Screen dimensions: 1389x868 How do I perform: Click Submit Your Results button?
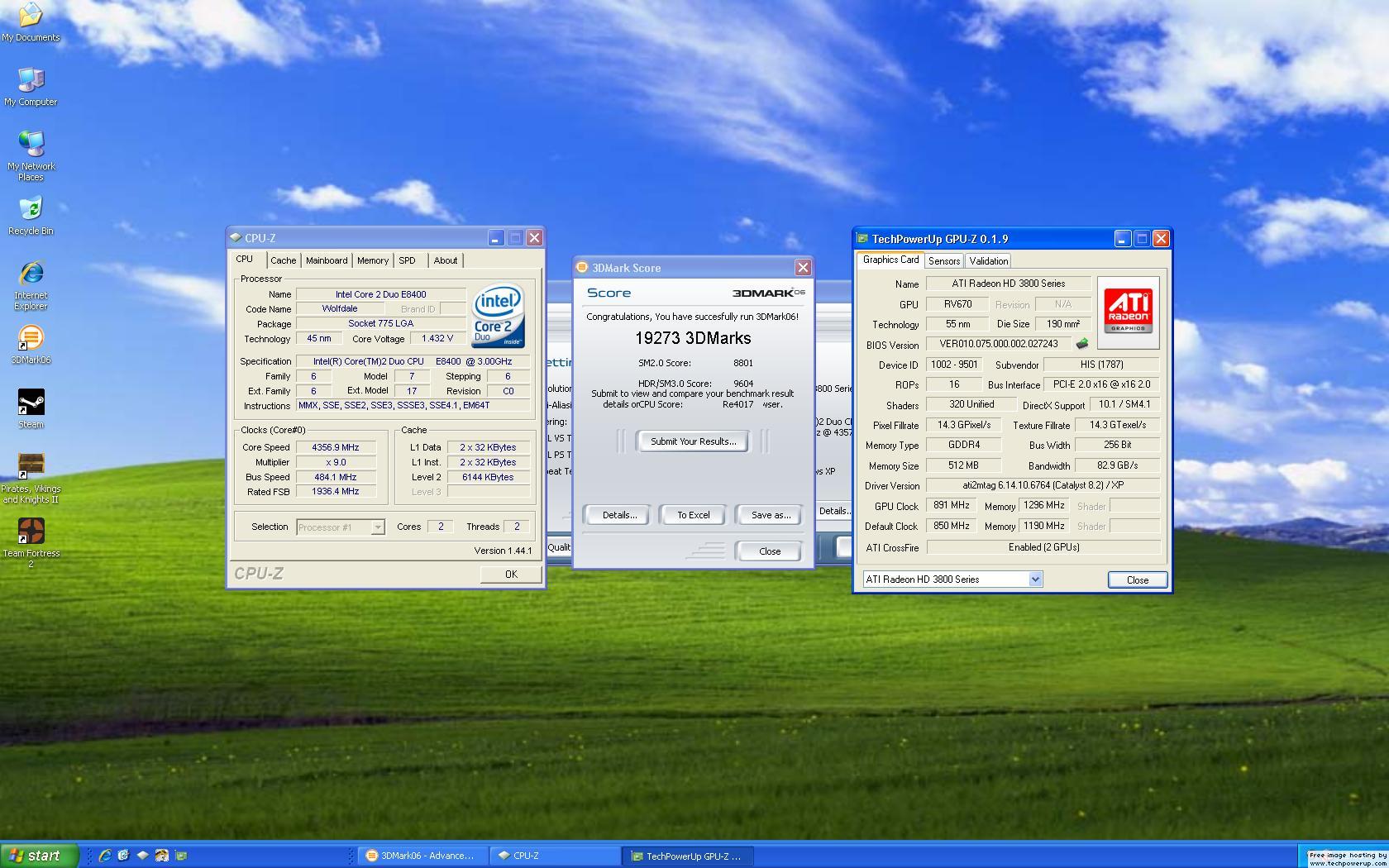click(693, 441)
